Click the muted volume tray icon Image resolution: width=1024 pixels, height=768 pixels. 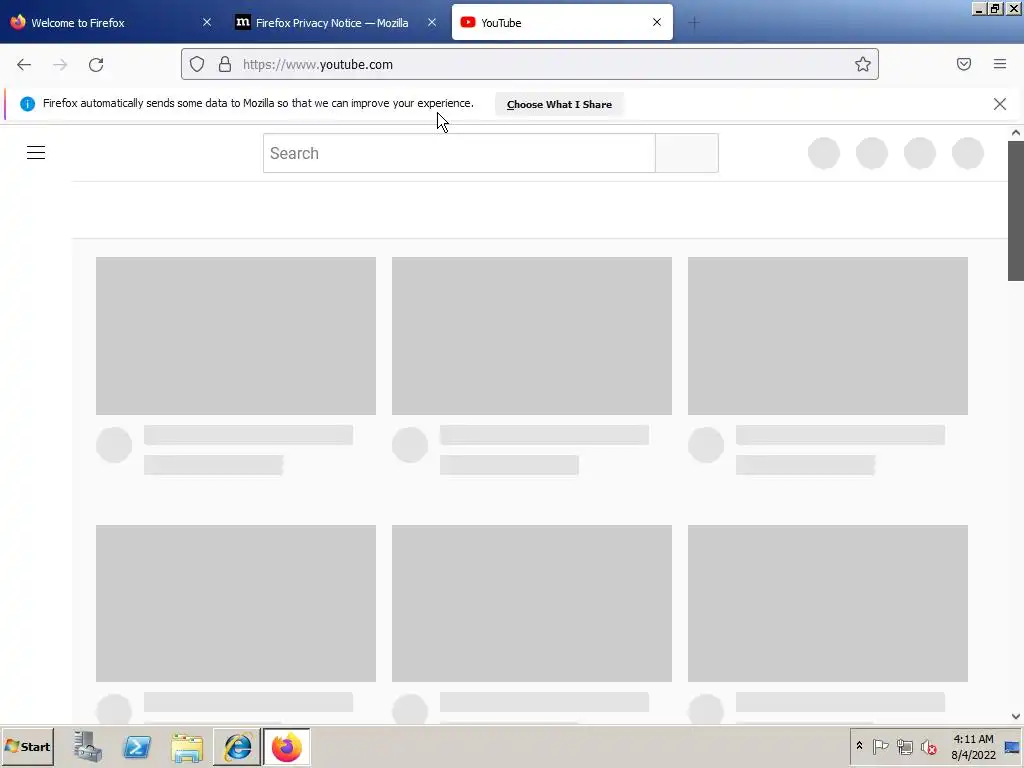[x=929, y=746]
